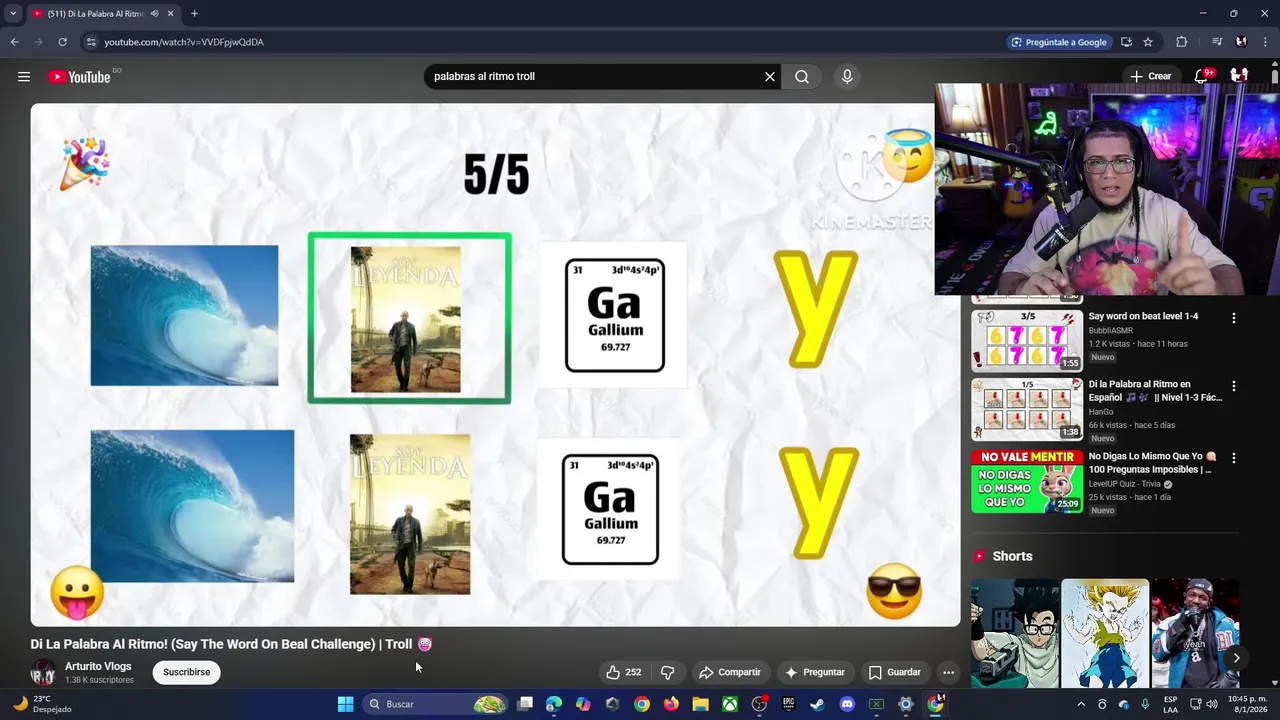Click the Preguntar button
The height and width of the screenshot is (720, 1280).
[x=815, y=672]
